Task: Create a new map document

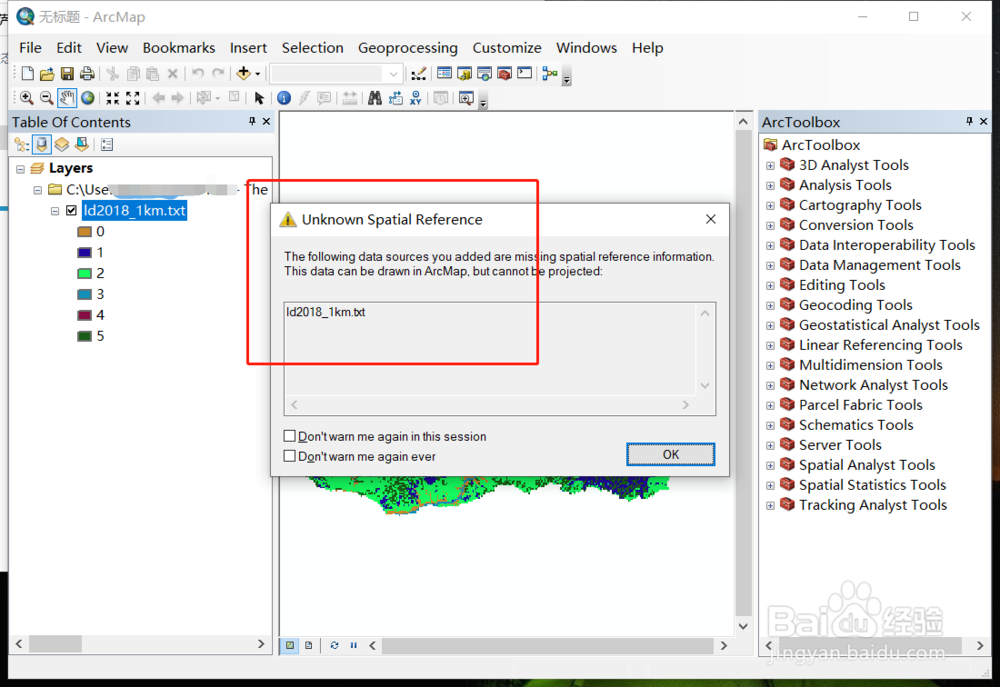Action: [x=27, y=74]
